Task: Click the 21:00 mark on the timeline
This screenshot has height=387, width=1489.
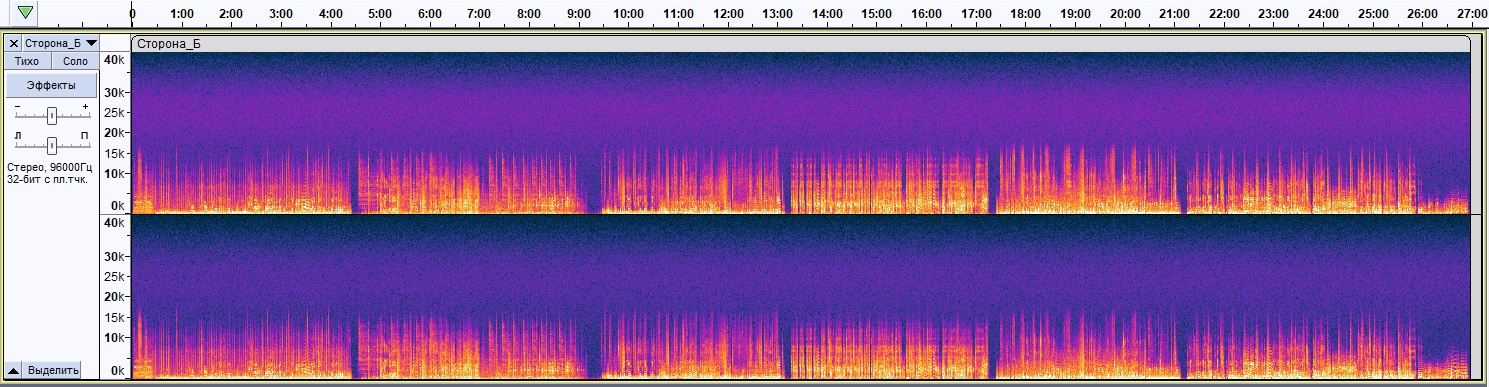Action: [x=1173, y=14]
